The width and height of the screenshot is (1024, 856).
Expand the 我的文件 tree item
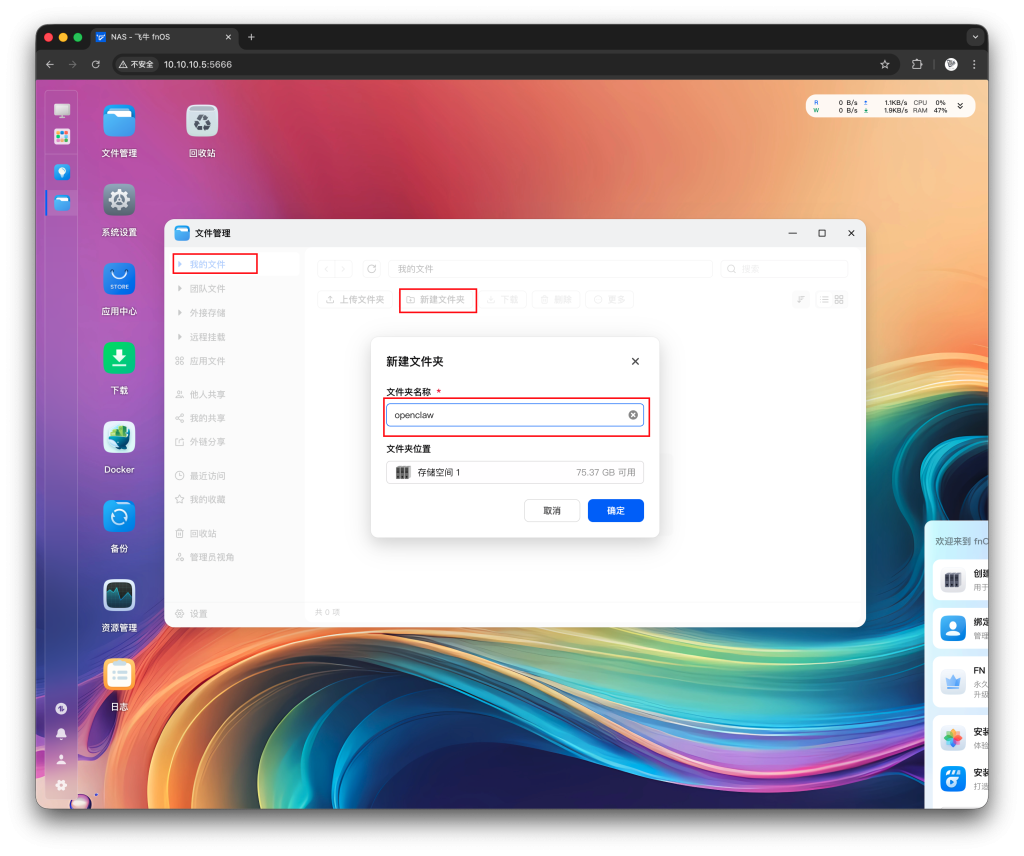pyautogui.click(x=180, y=264)
